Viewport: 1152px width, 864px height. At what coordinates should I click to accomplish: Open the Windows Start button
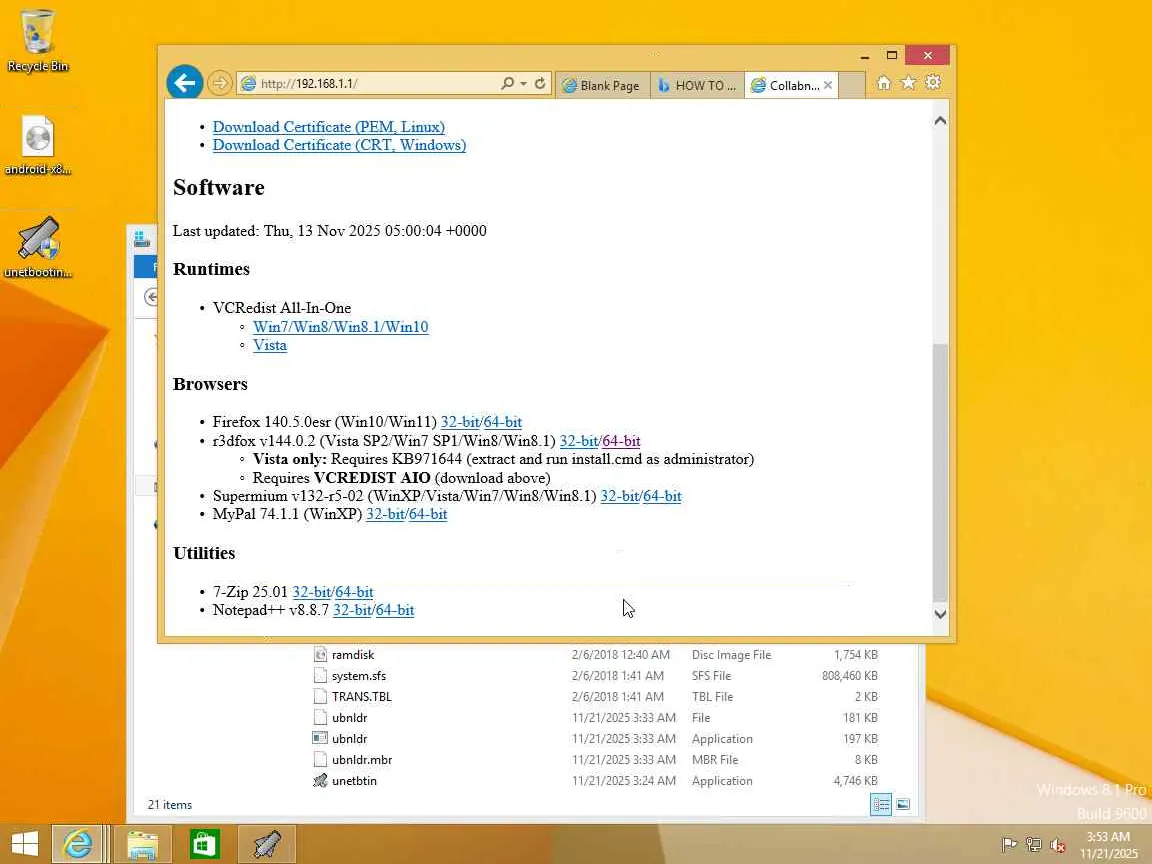pos(24,844)
